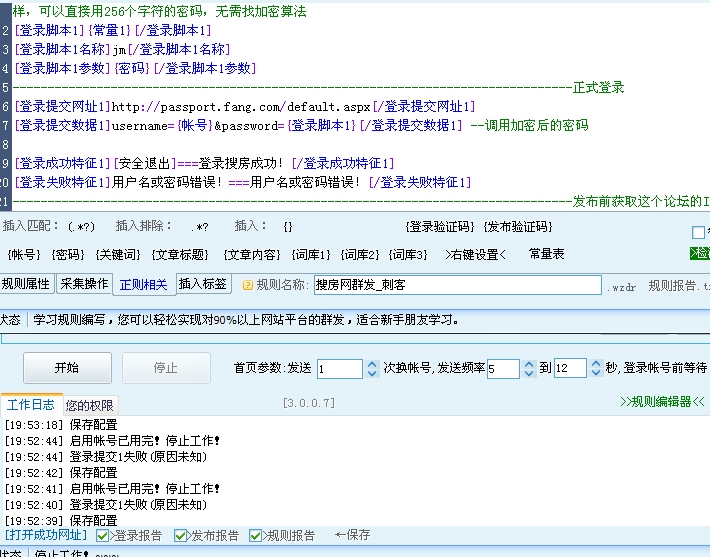Click the 登录成功特征1 line in editor

point(204,163)
